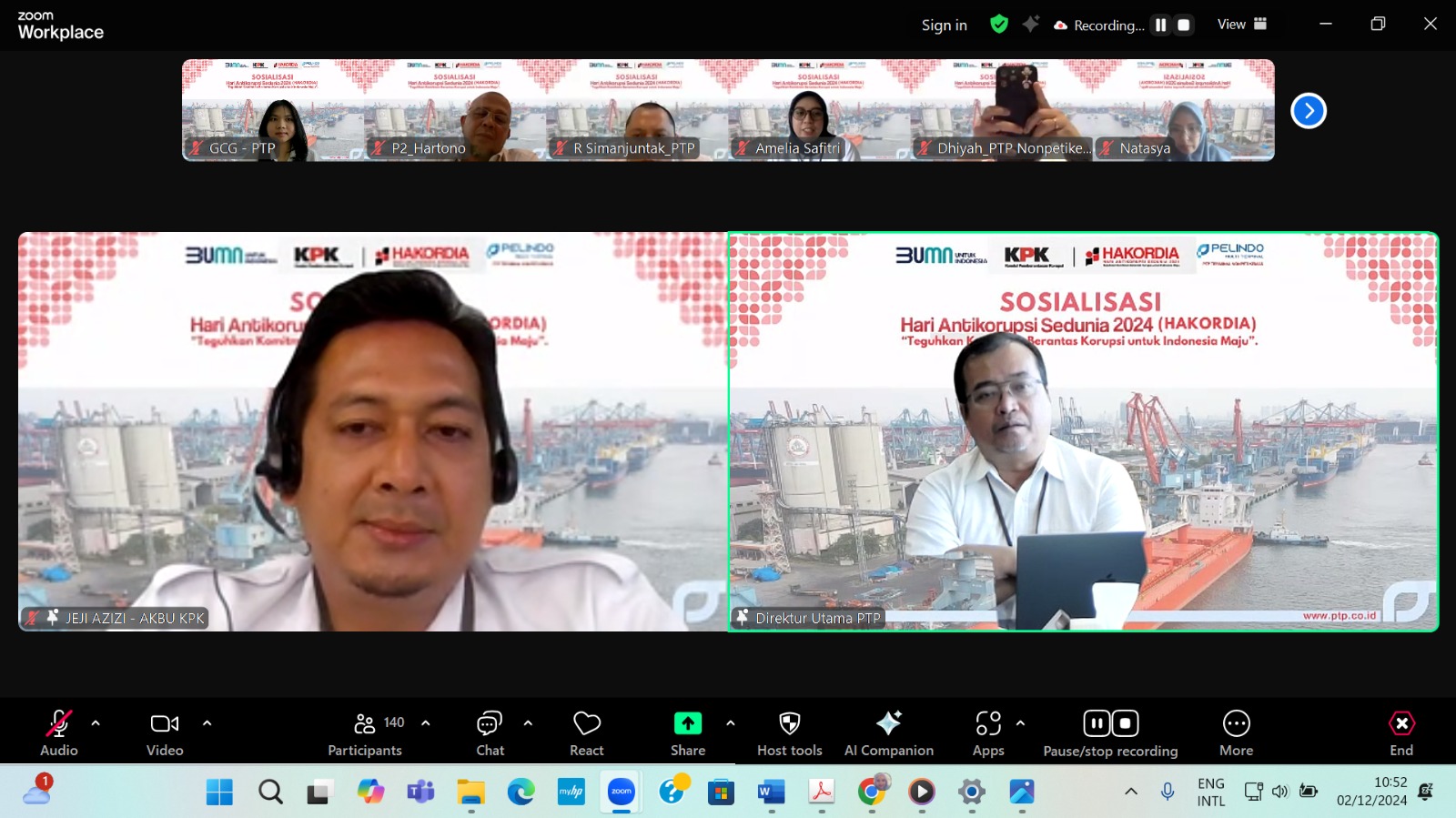Open the View layout menu
This screenshot has height=818, width=1456.
[x=1242, y=25]
